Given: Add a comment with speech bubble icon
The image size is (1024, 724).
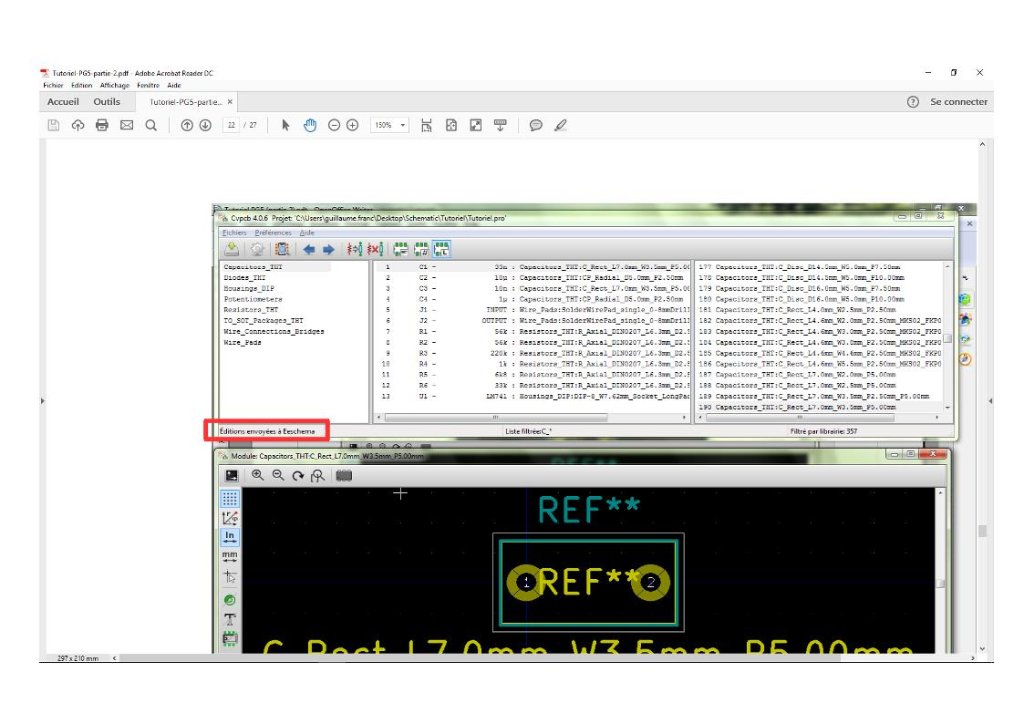Looking at the screenshot, I should (536, 125).
